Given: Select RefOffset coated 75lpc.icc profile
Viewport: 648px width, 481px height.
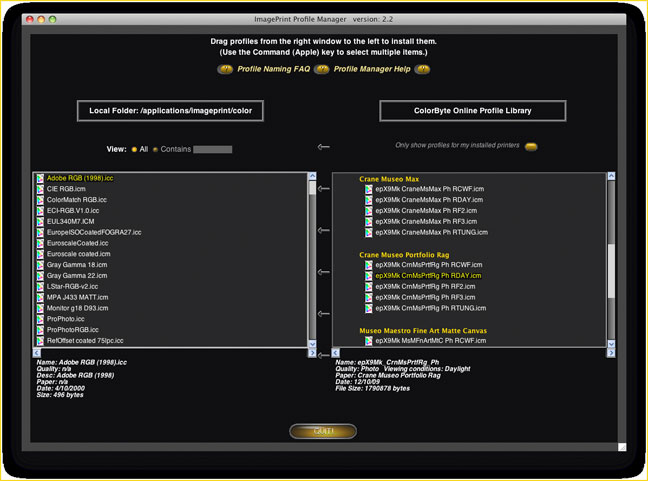Looking at the screenshot, I should 85,341.
